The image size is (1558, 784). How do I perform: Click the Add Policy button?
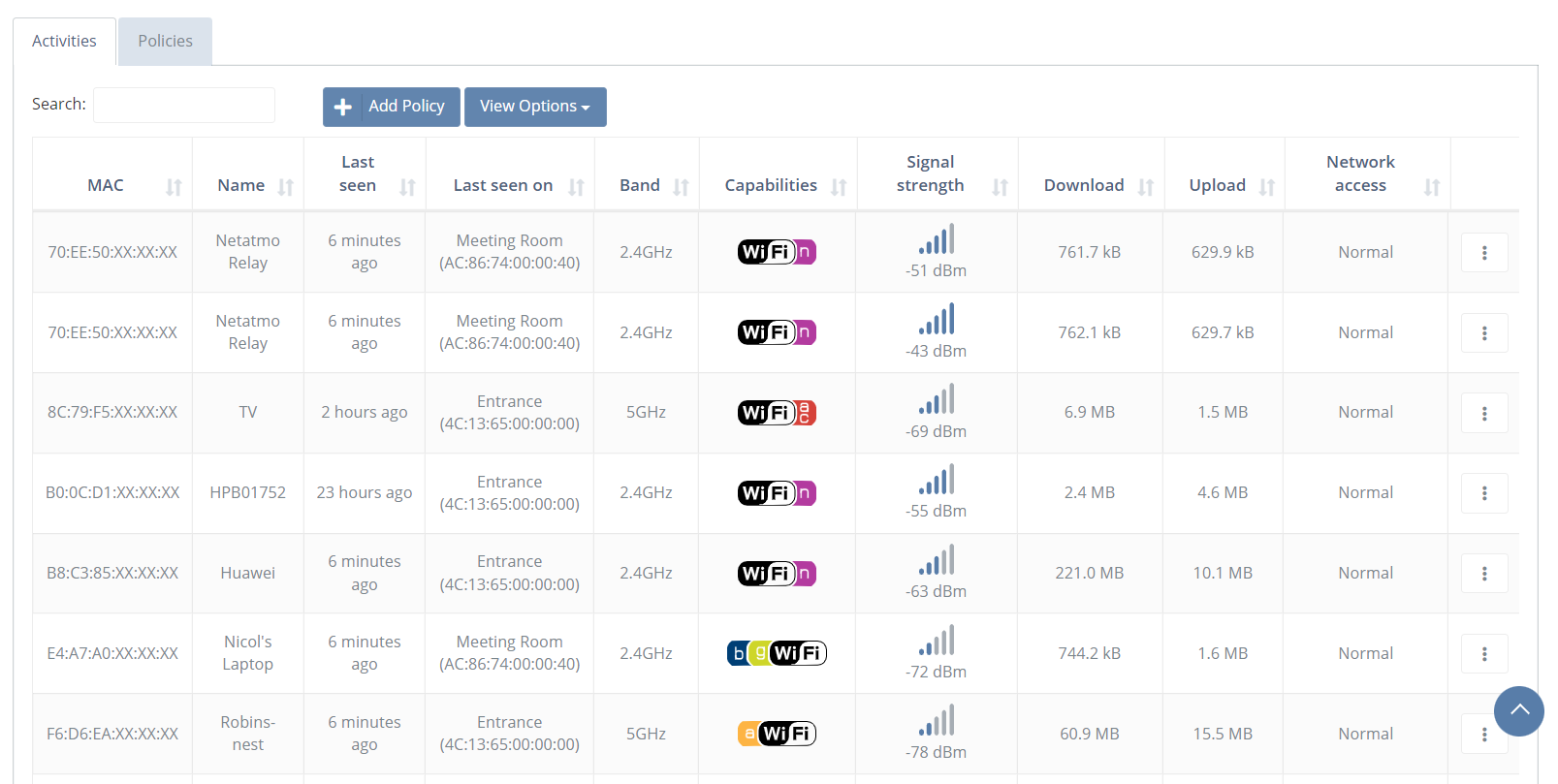(x=391, y=107)
